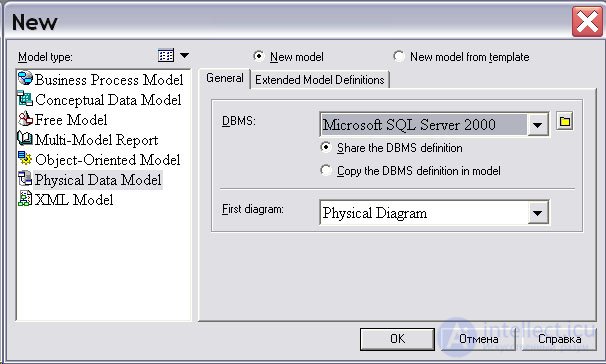Choose Copy the DBMS definition in model

tap(326, 170)
